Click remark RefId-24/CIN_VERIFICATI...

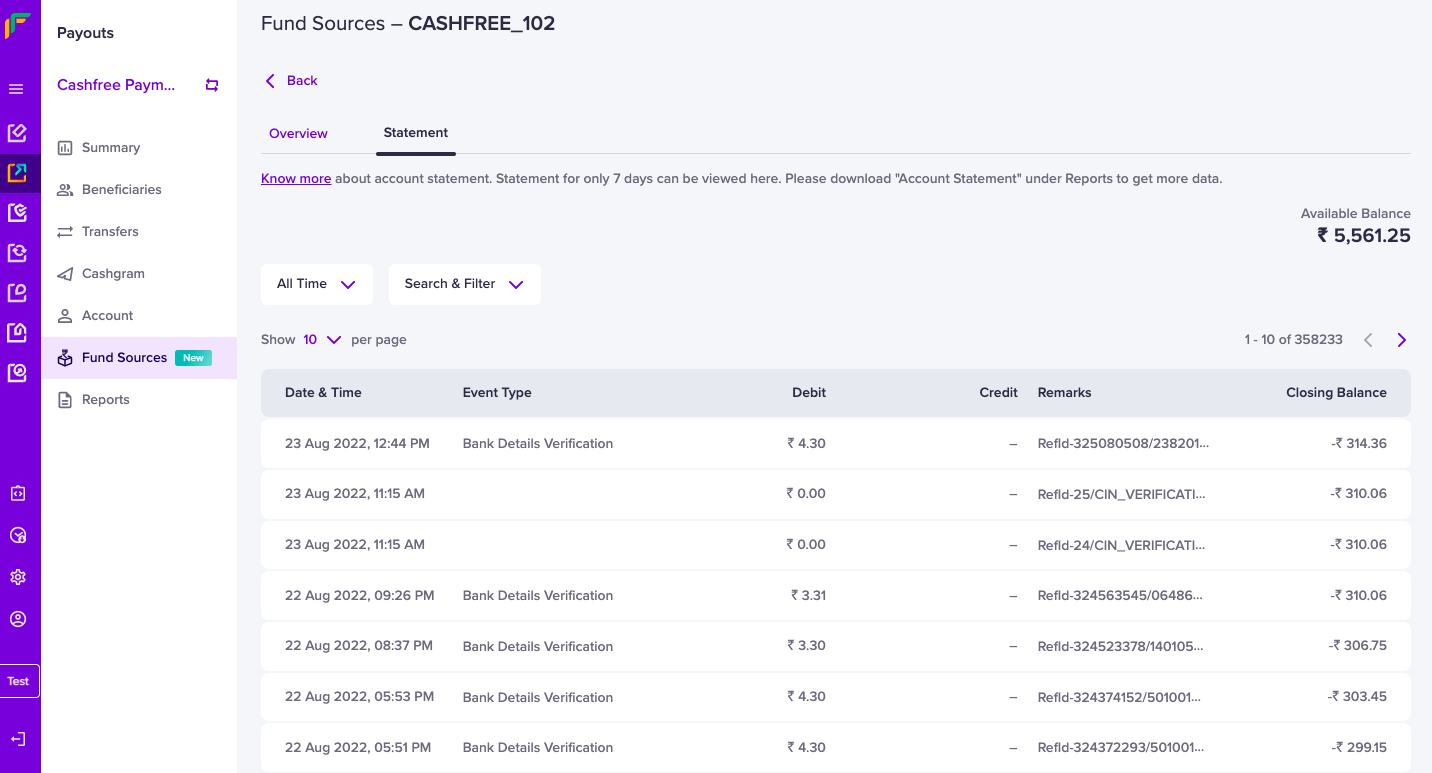(1121, 545)
